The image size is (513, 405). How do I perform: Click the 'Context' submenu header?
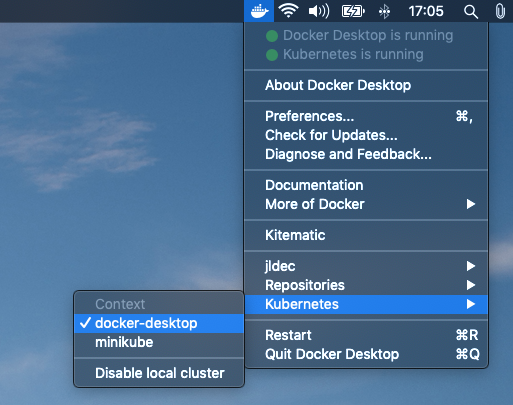(120, 304)
